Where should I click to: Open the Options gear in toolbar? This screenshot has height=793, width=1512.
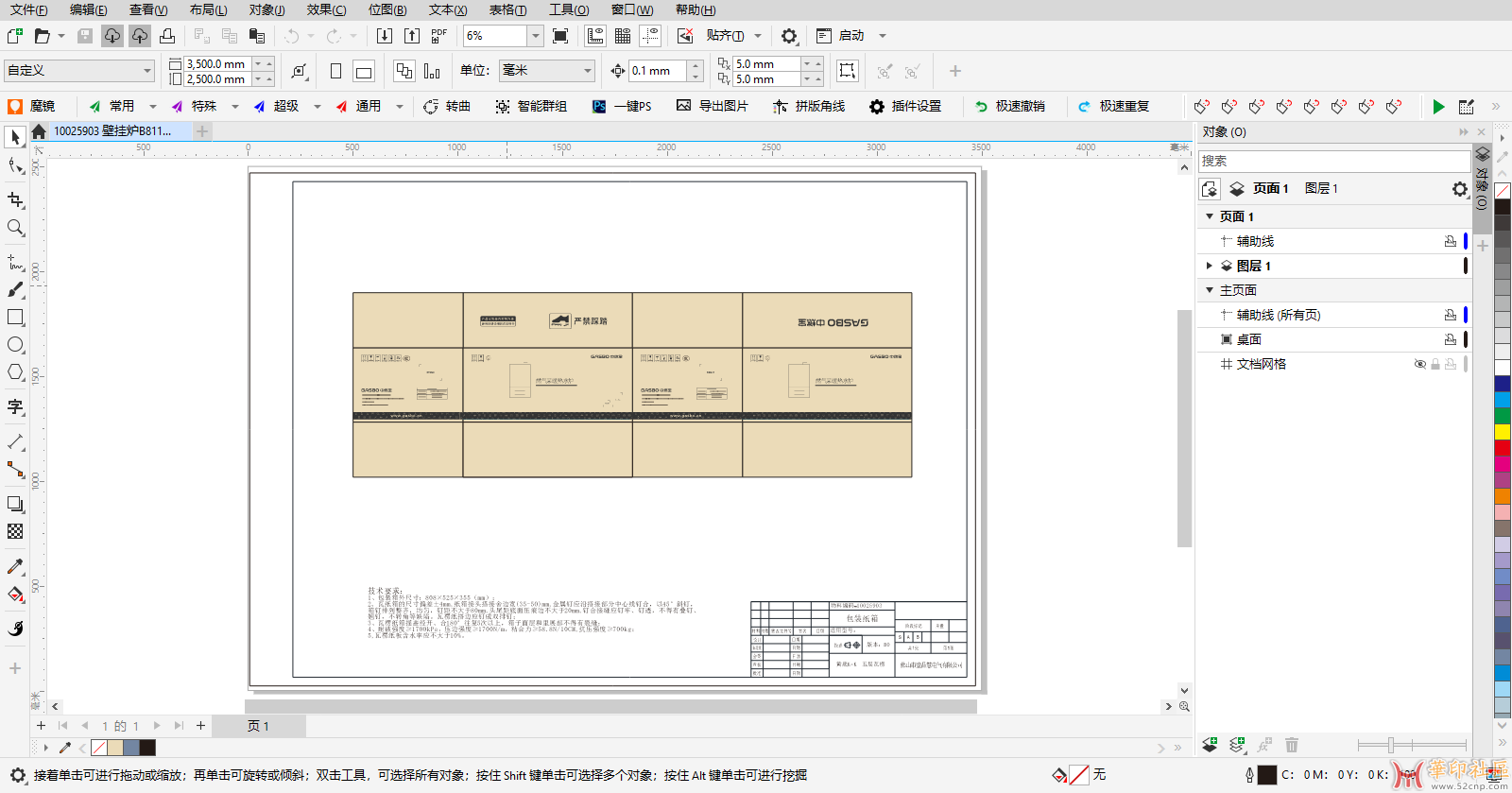tap(789, 36)
